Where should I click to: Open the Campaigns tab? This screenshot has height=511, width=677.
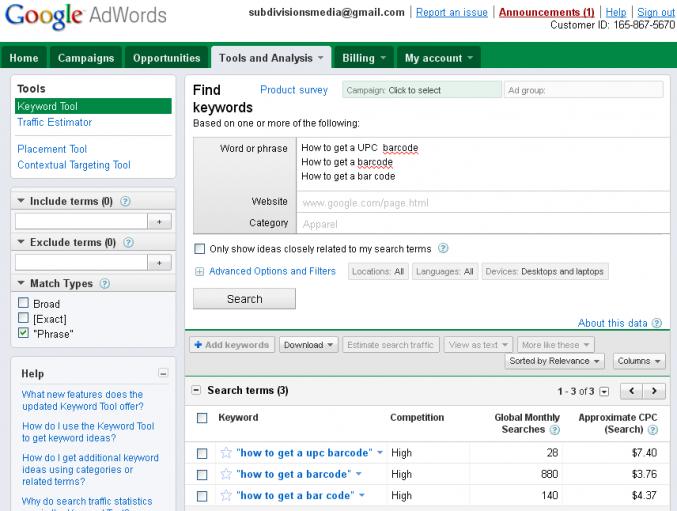point(85,58)
